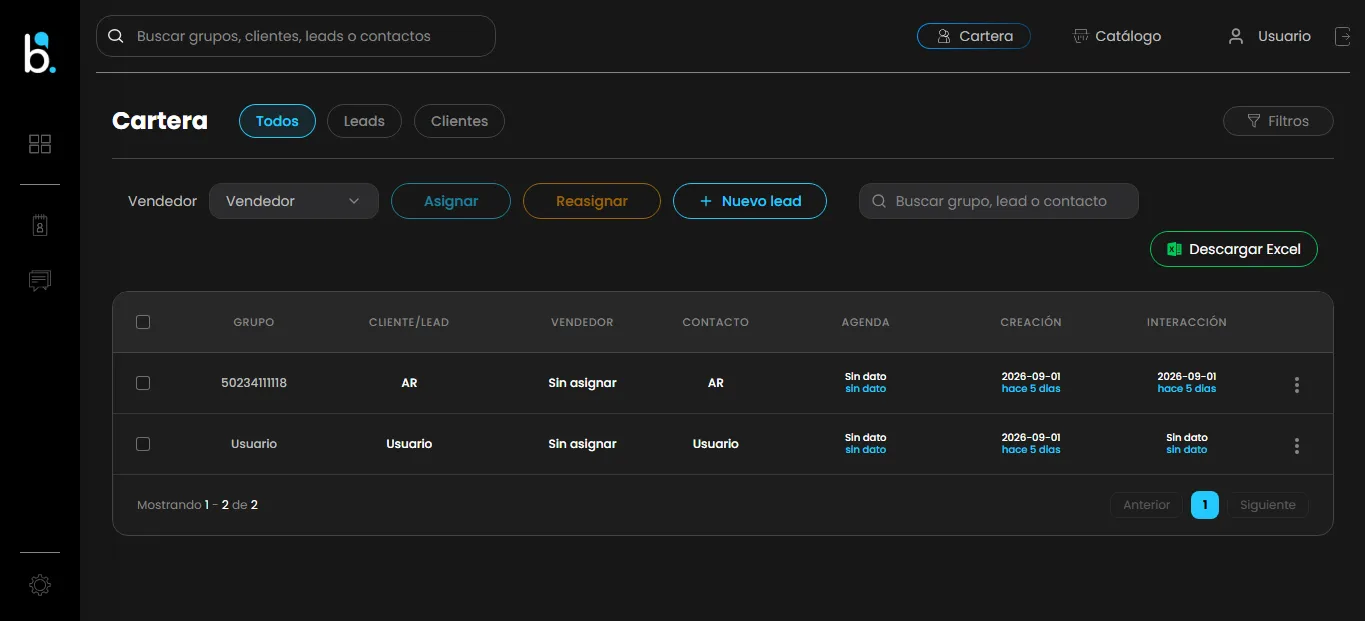Click the magnifier icon in the top search bar
Image resolution: width=1365 pixels, height=621 pixels.
(x=116, y=36)
